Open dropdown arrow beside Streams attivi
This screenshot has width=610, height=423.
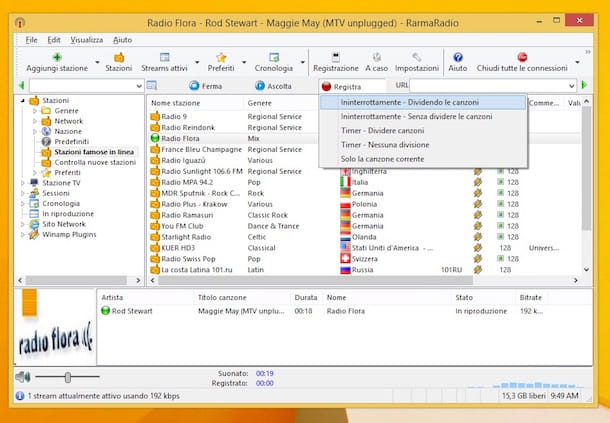pyautogui.click(x=197, y=62)
